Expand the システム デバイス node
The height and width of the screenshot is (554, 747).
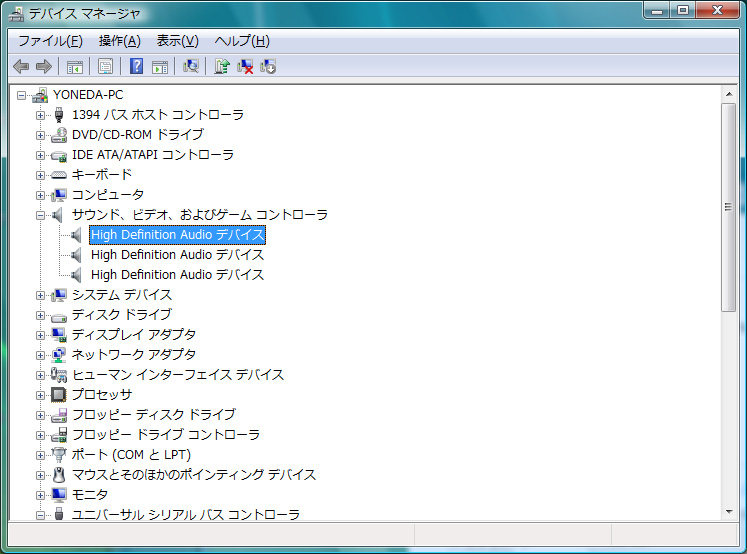coord(40,296)
